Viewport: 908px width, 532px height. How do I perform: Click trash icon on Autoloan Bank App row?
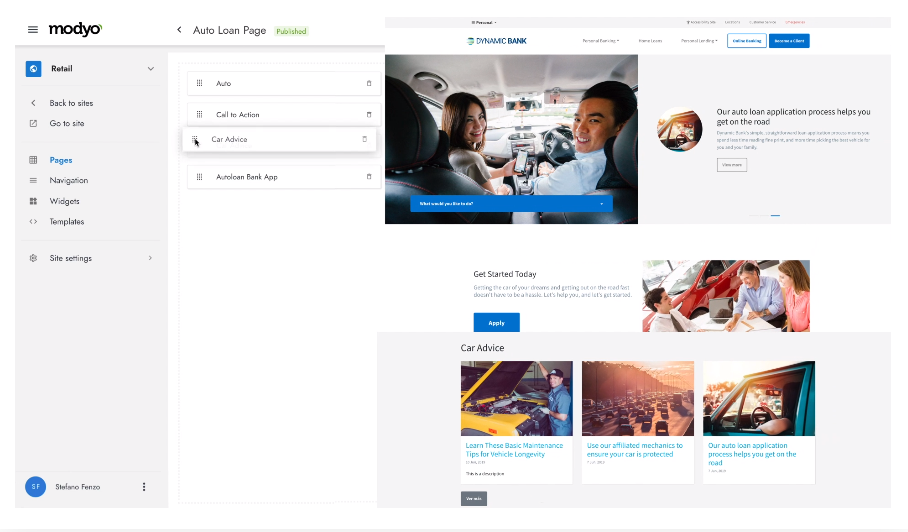click(368, 177)
